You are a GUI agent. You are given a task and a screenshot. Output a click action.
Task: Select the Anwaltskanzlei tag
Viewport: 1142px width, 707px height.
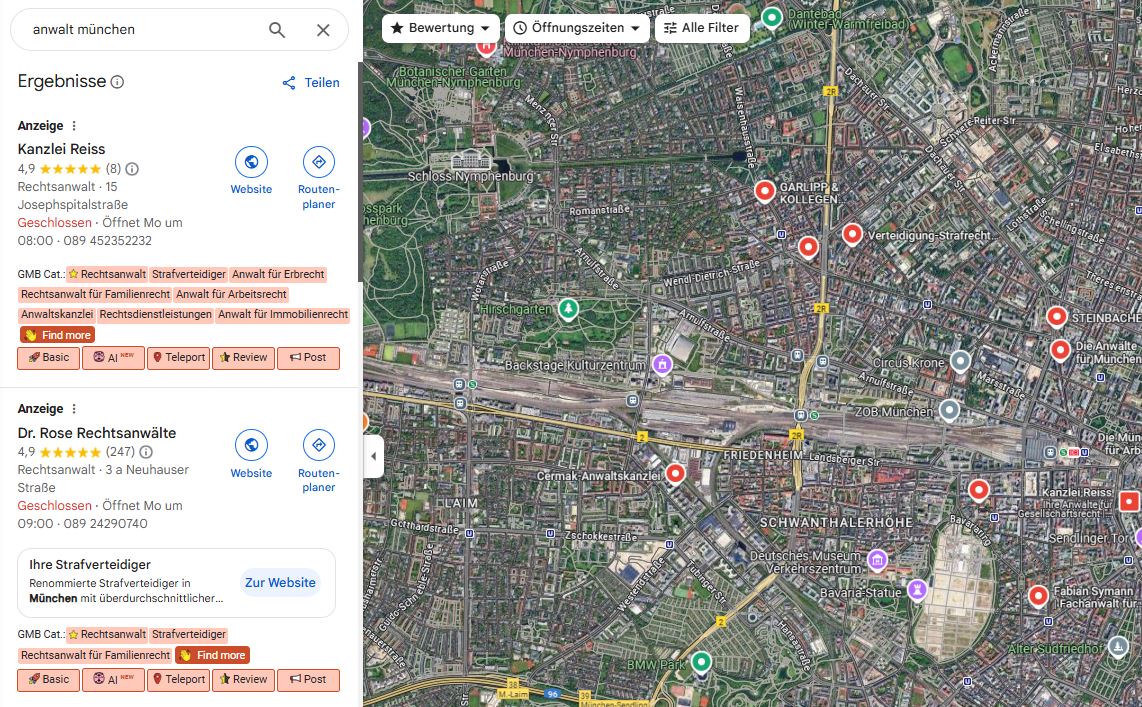point(57,315)
